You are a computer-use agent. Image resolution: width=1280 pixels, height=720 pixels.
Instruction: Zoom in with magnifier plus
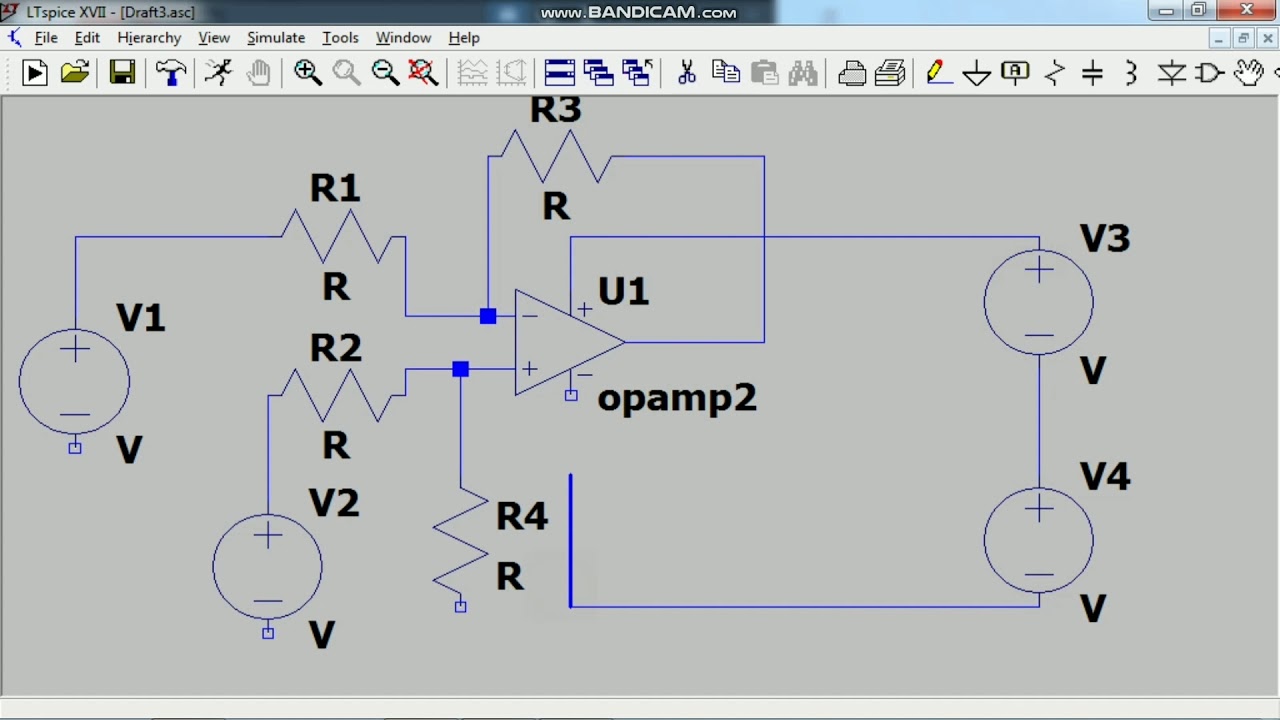click(308, 73)
